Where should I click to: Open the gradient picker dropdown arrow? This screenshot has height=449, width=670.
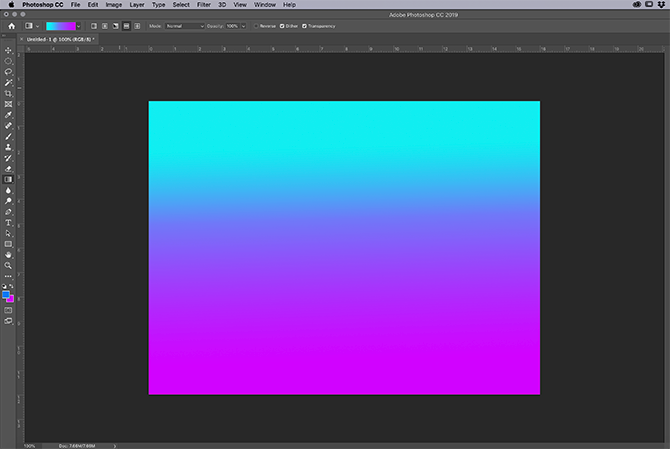click(x=79, y=25)
